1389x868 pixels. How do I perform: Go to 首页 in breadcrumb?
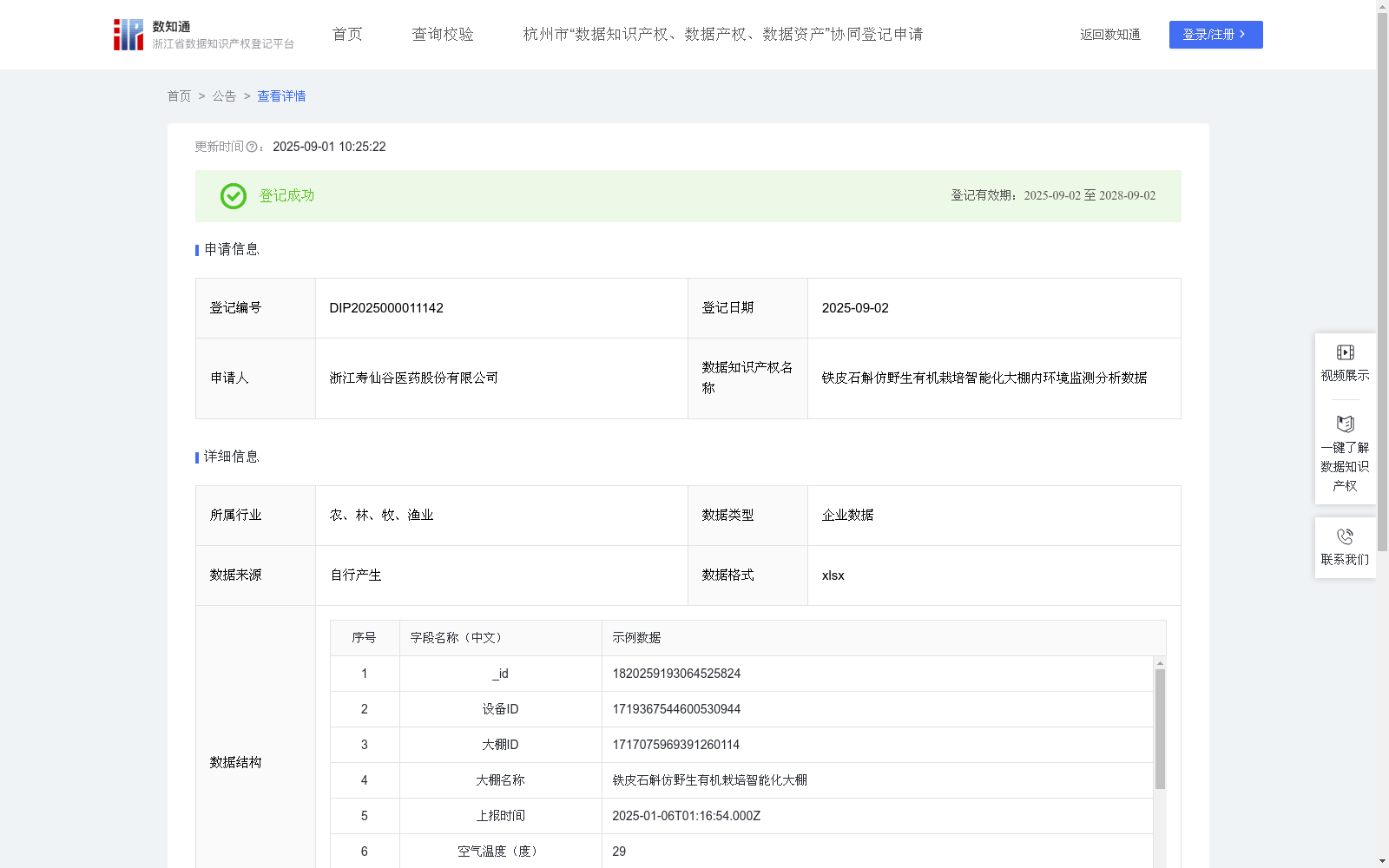click(179, 96)
